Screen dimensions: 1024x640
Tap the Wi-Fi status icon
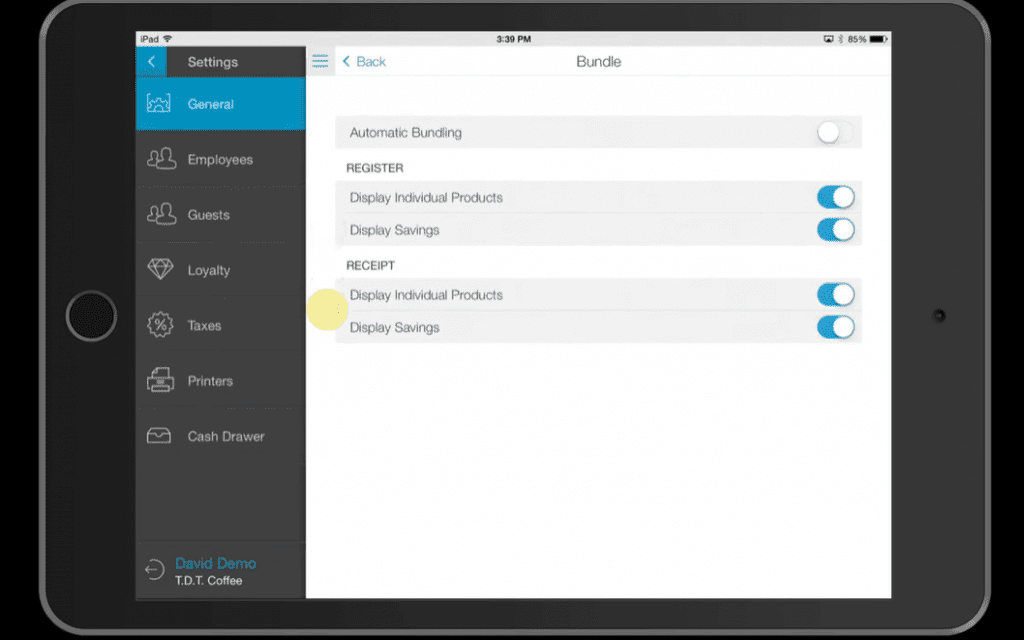click(168, 39)
